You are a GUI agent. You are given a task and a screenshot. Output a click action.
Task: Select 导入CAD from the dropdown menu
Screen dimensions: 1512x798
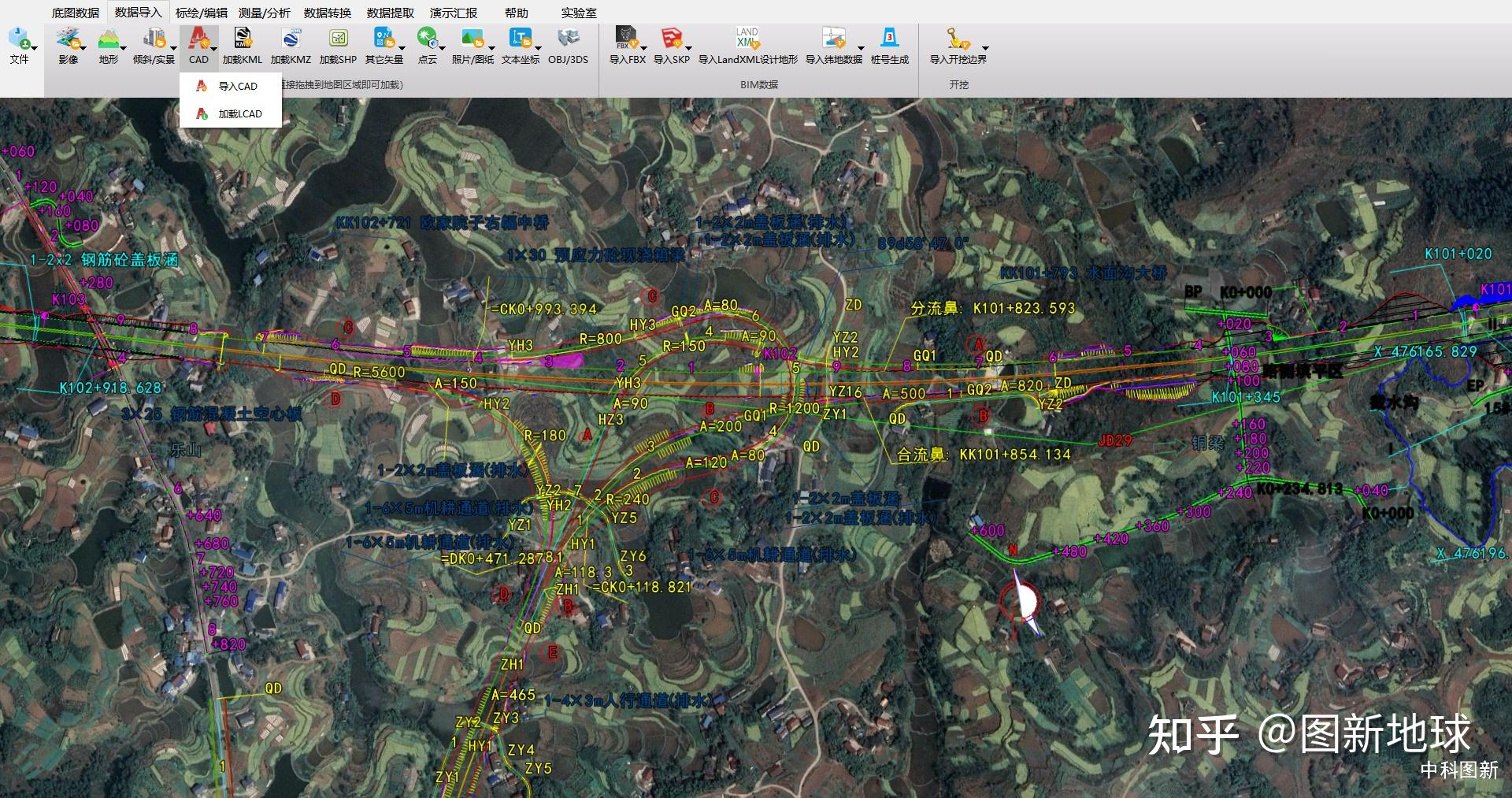[237, 87]
